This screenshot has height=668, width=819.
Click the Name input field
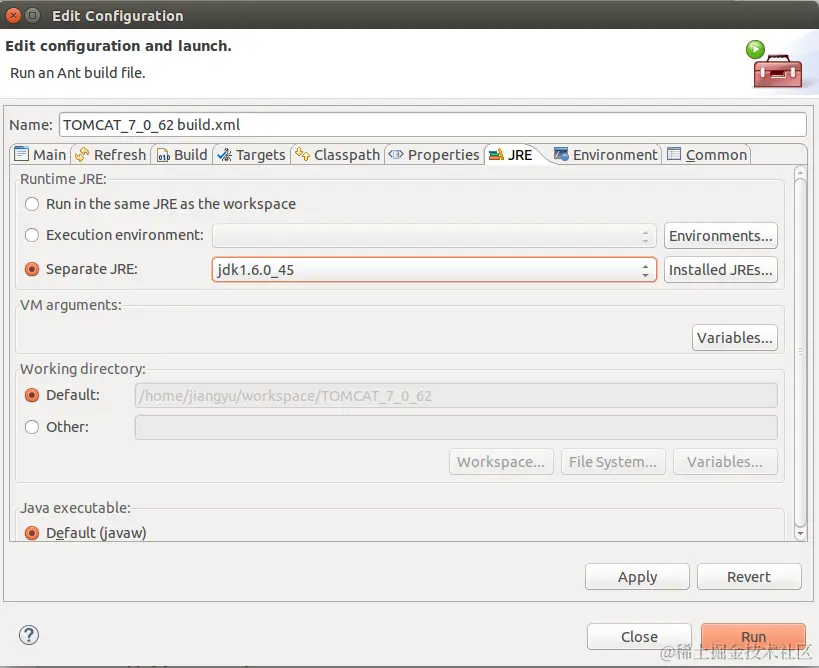click(x=432, y=125)
